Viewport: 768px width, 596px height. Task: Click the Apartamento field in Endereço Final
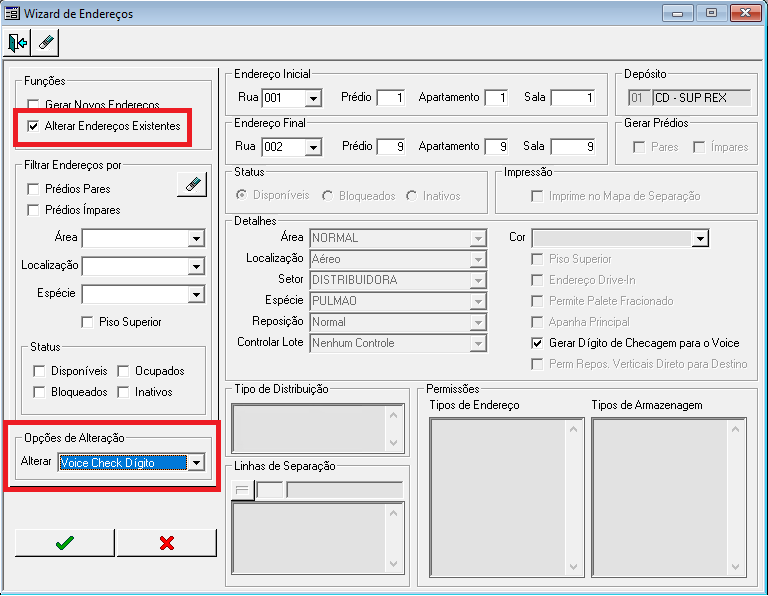[x=496, y=147]
